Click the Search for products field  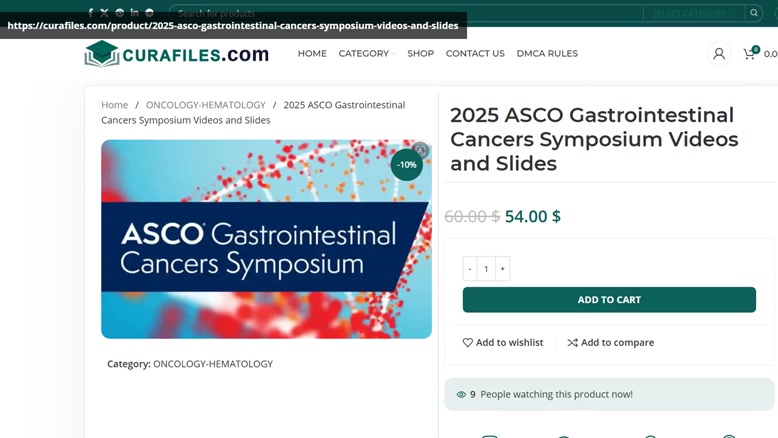(406, 13)
